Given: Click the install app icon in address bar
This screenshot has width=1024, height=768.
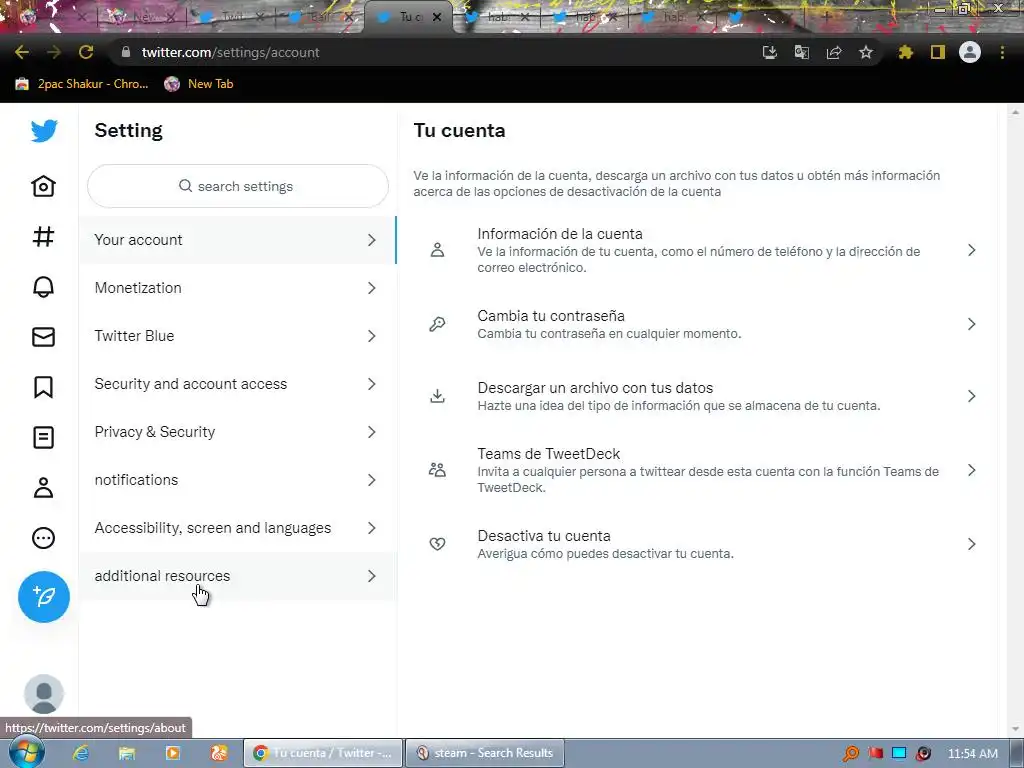Looking at the screenshot, I should click(770, 52).
